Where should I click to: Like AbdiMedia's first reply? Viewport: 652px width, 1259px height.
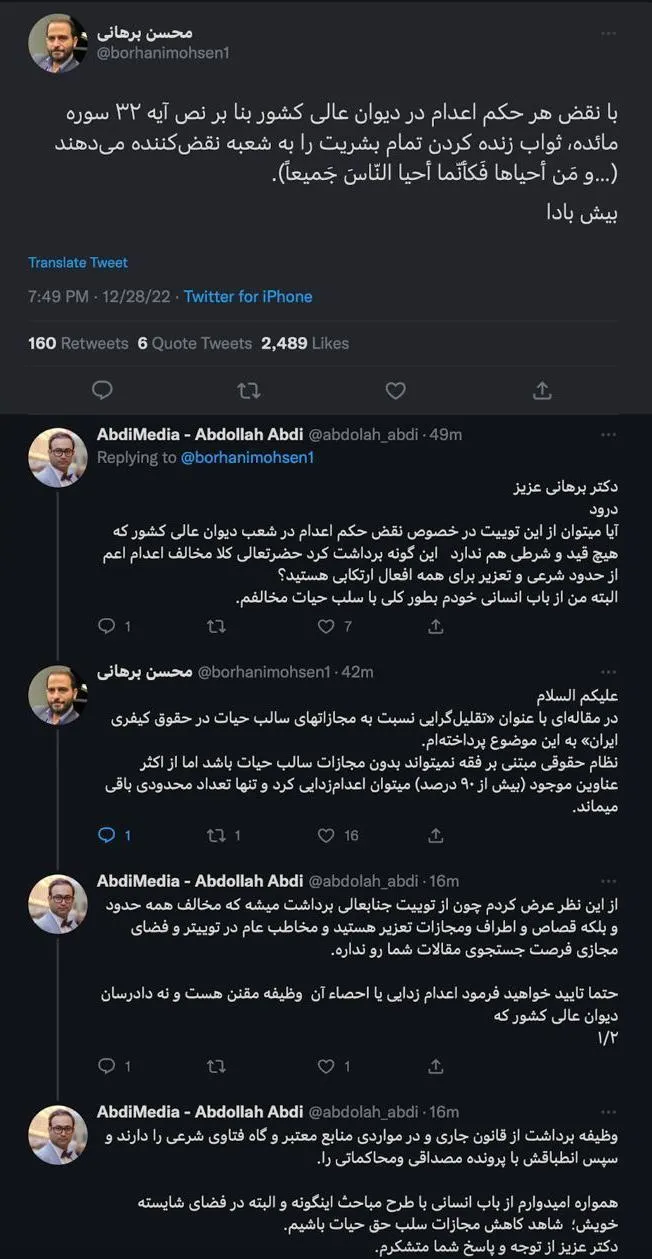325,626
